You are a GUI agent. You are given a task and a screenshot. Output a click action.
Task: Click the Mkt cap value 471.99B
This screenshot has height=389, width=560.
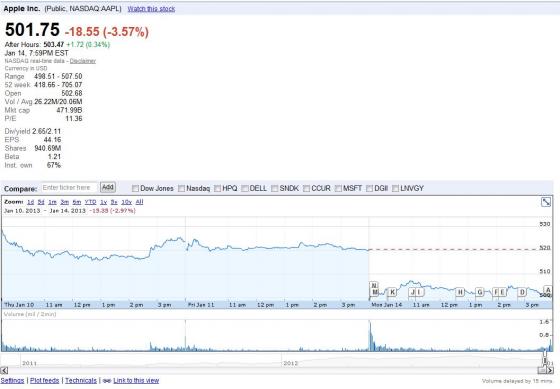coord(69,110)
